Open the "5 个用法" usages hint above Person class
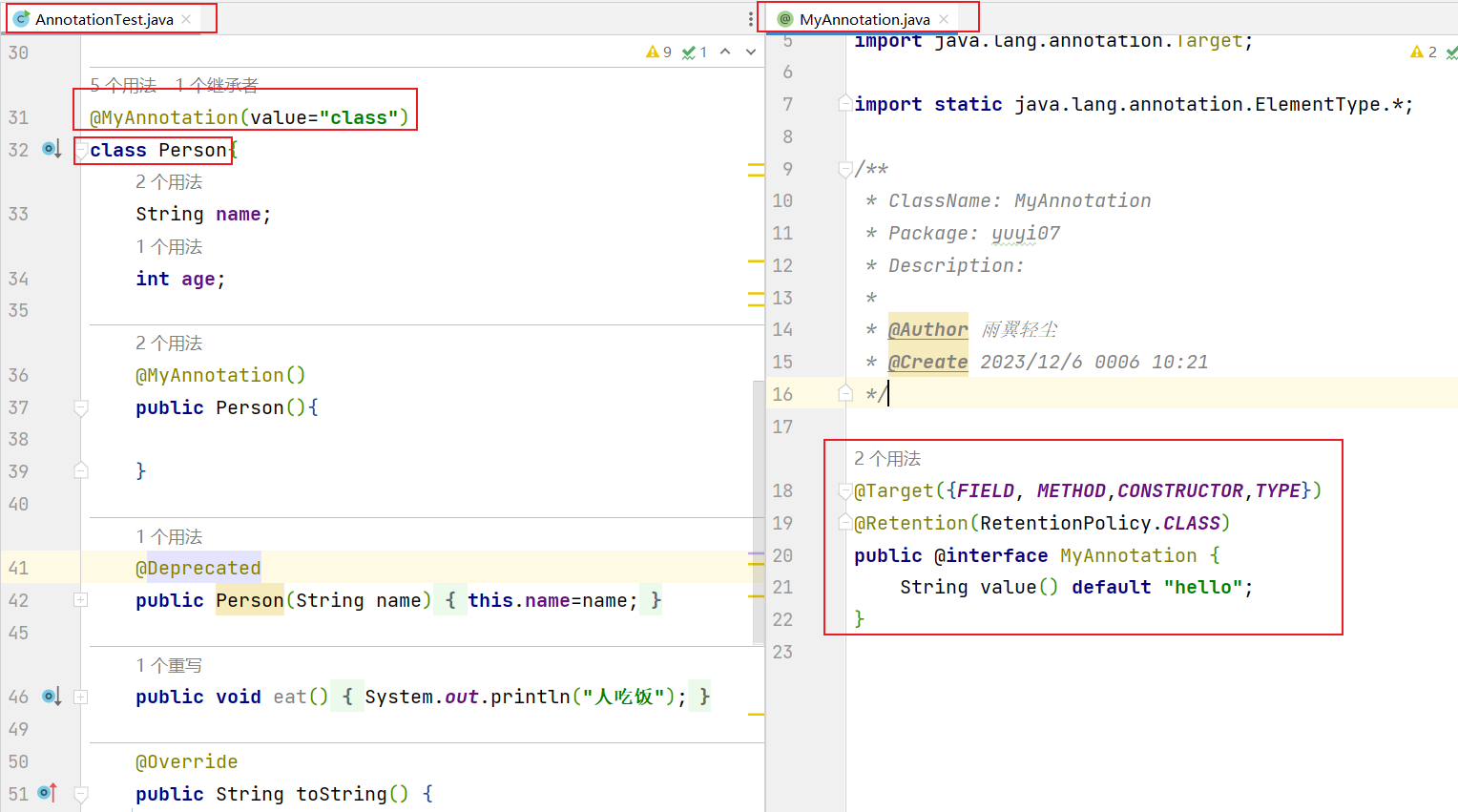 (x=123, y=85)
